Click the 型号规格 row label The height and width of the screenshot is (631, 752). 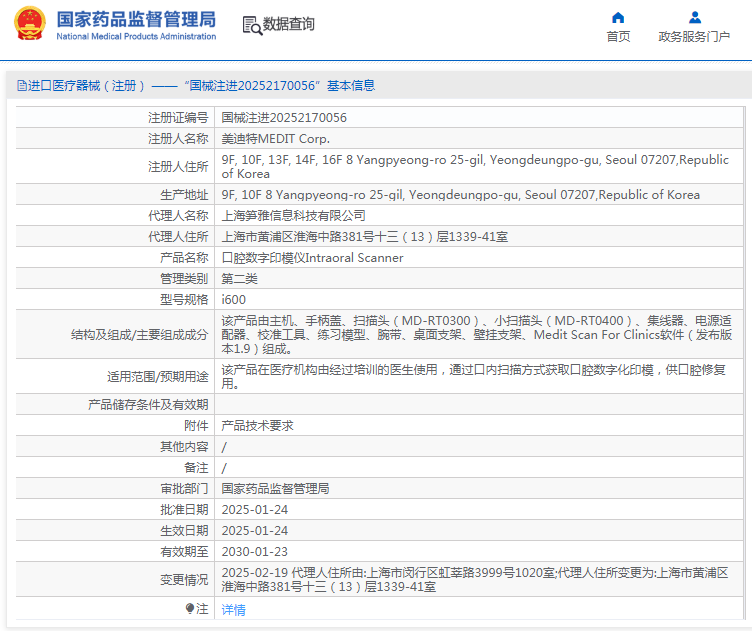click(184, 300)
